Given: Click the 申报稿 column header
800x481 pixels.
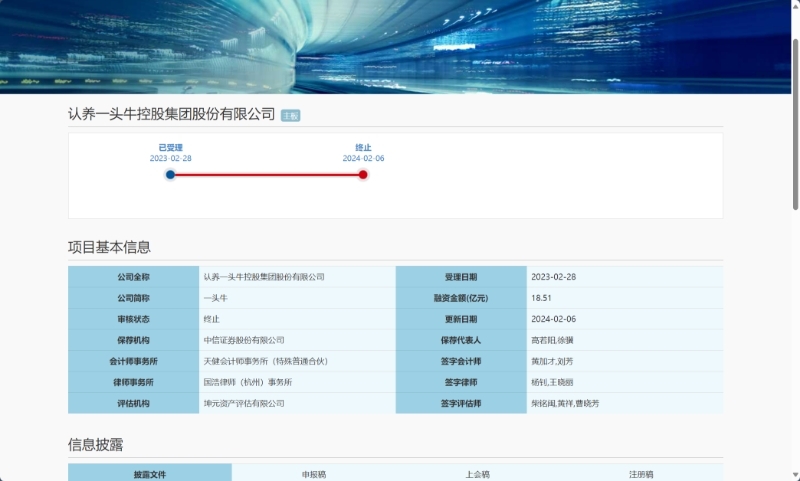Looking at the screenshot, I should point(313,474).
